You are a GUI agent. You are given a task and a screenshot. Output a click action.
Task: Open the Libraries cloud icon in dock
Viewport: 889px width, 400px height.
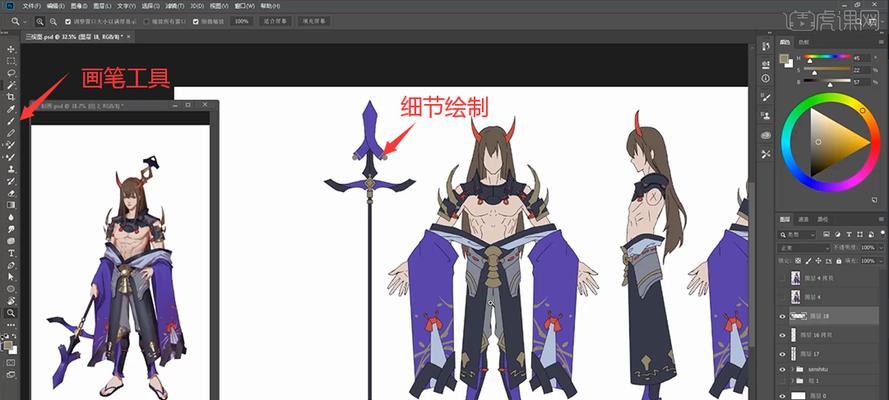coord(766,135)
